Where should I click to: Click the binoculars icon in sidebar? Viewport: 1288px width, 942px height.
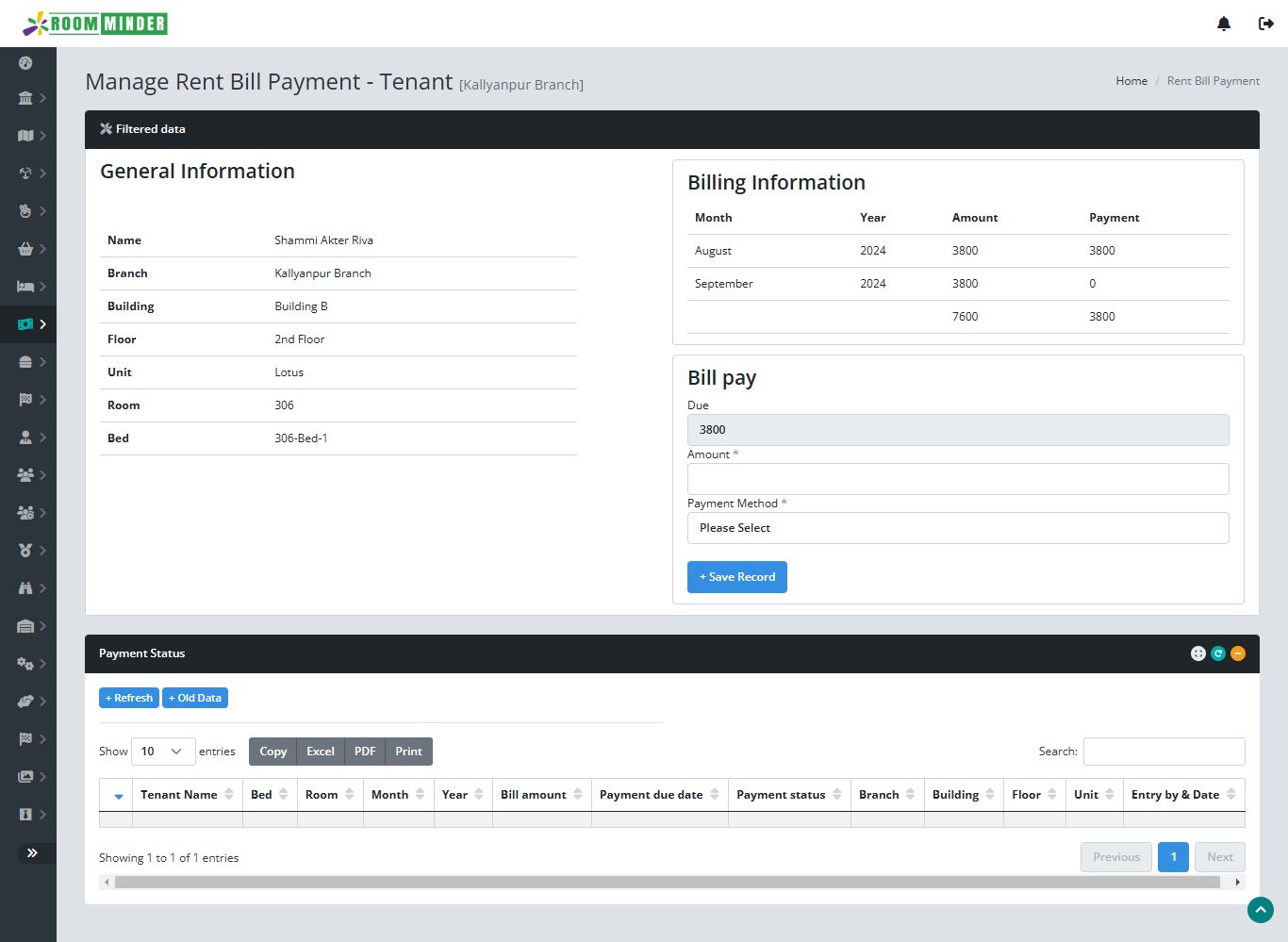(25, 588)
